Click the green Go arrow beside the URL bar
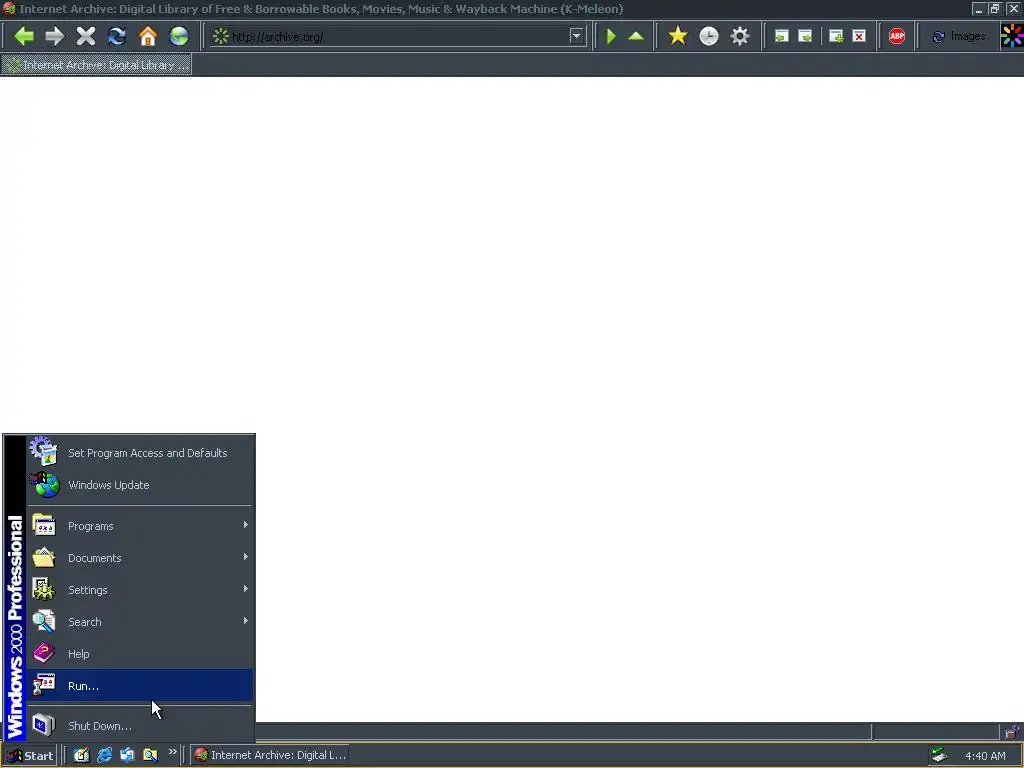Viewport: 1024px width, 768px height. point(611,36)
